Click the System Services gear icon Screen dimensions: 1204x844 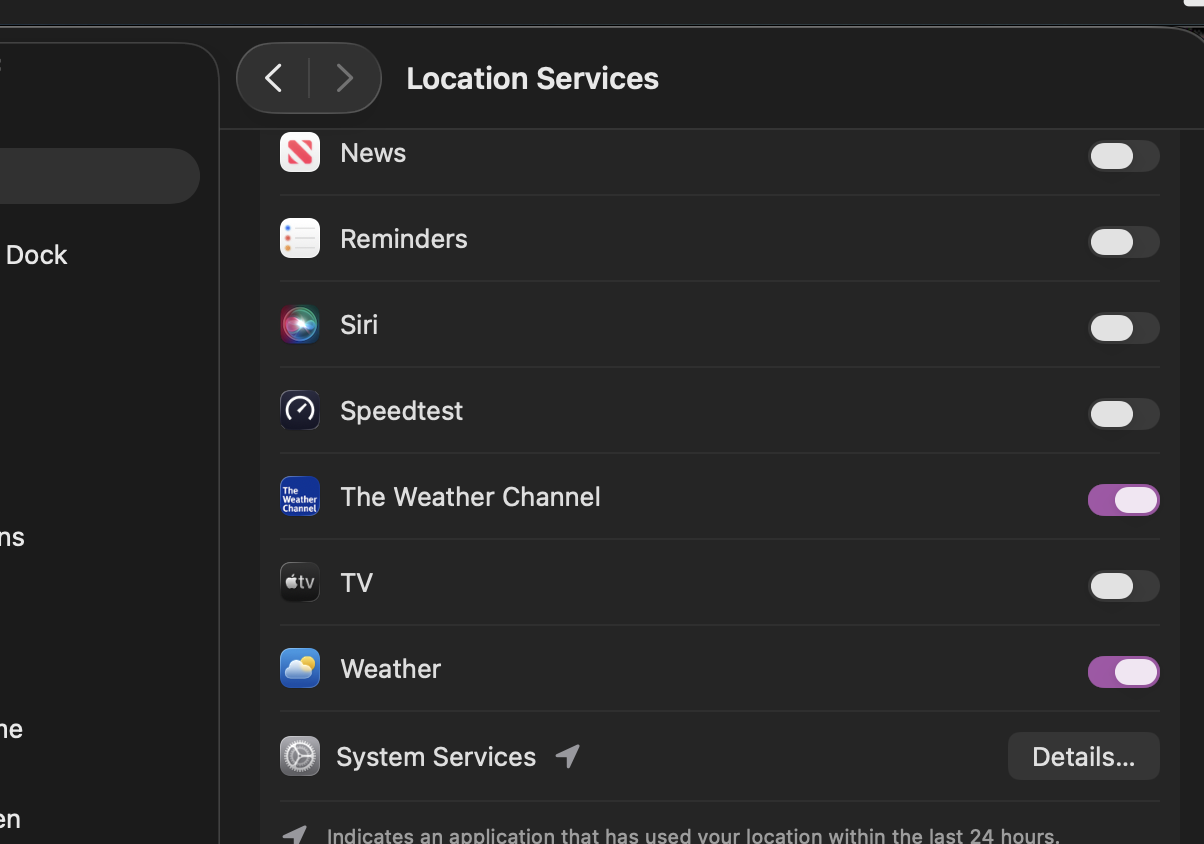[300, 756]
